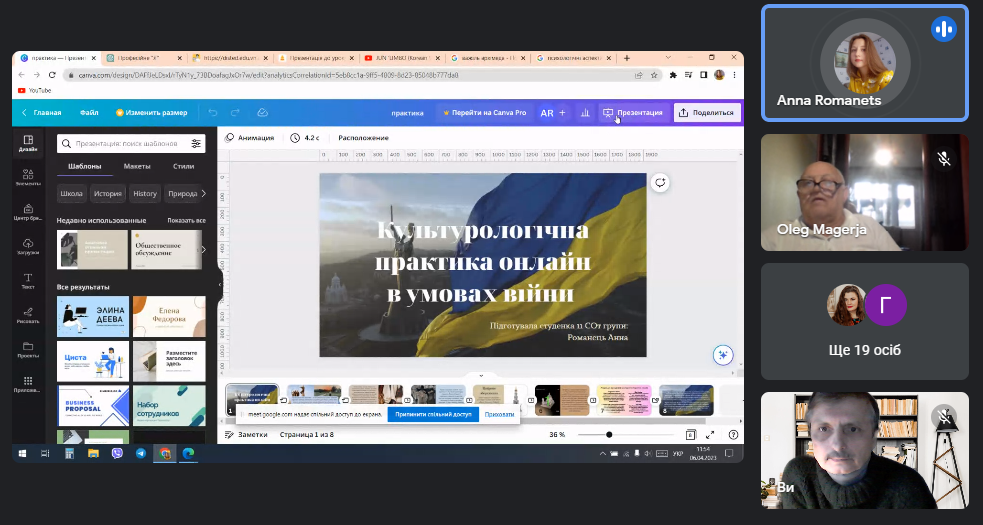
Task: Click the zoom slider handle
Action: (609, 435)
